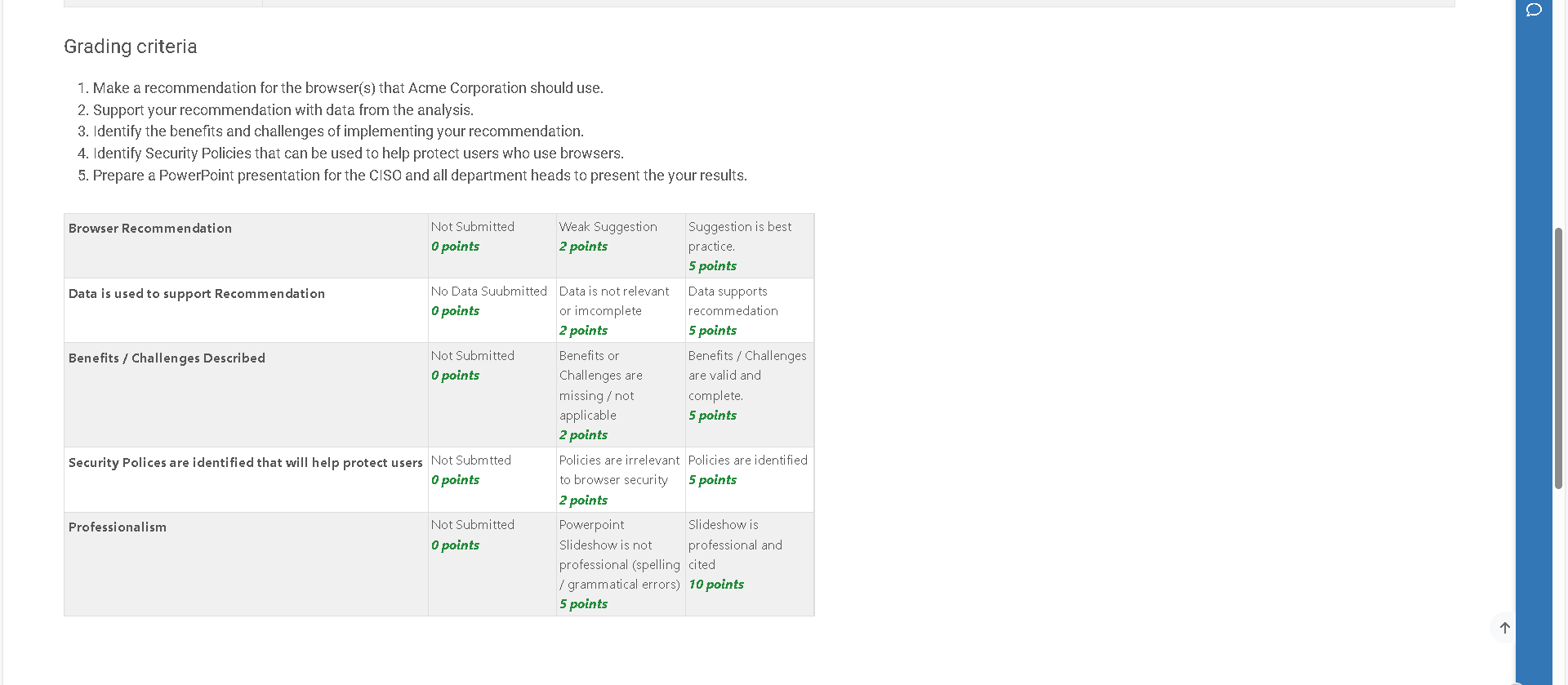Select 'Powerpoint Slideshow is not professional' level
The height and width of the screenshot is (685, 1568).
point(621,563)
